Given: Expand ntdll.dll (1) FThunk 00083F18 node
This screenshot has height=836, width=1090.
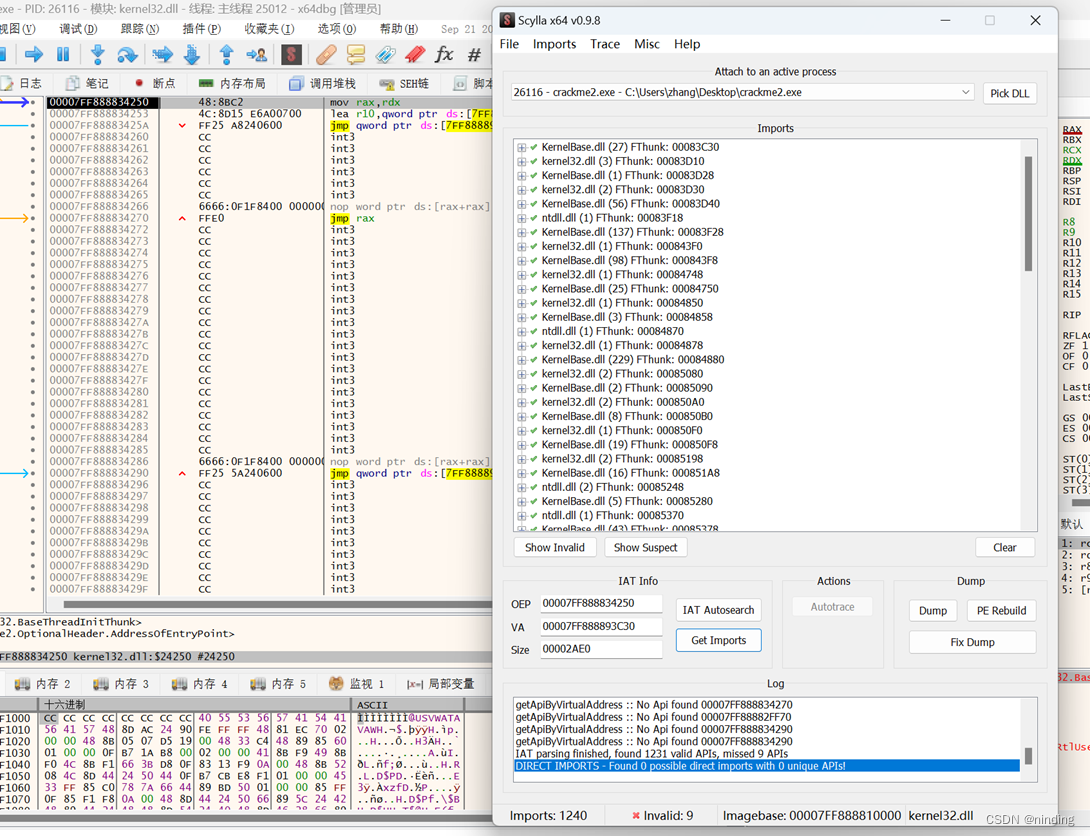Looking at the screenshot, I should point(521,218).
